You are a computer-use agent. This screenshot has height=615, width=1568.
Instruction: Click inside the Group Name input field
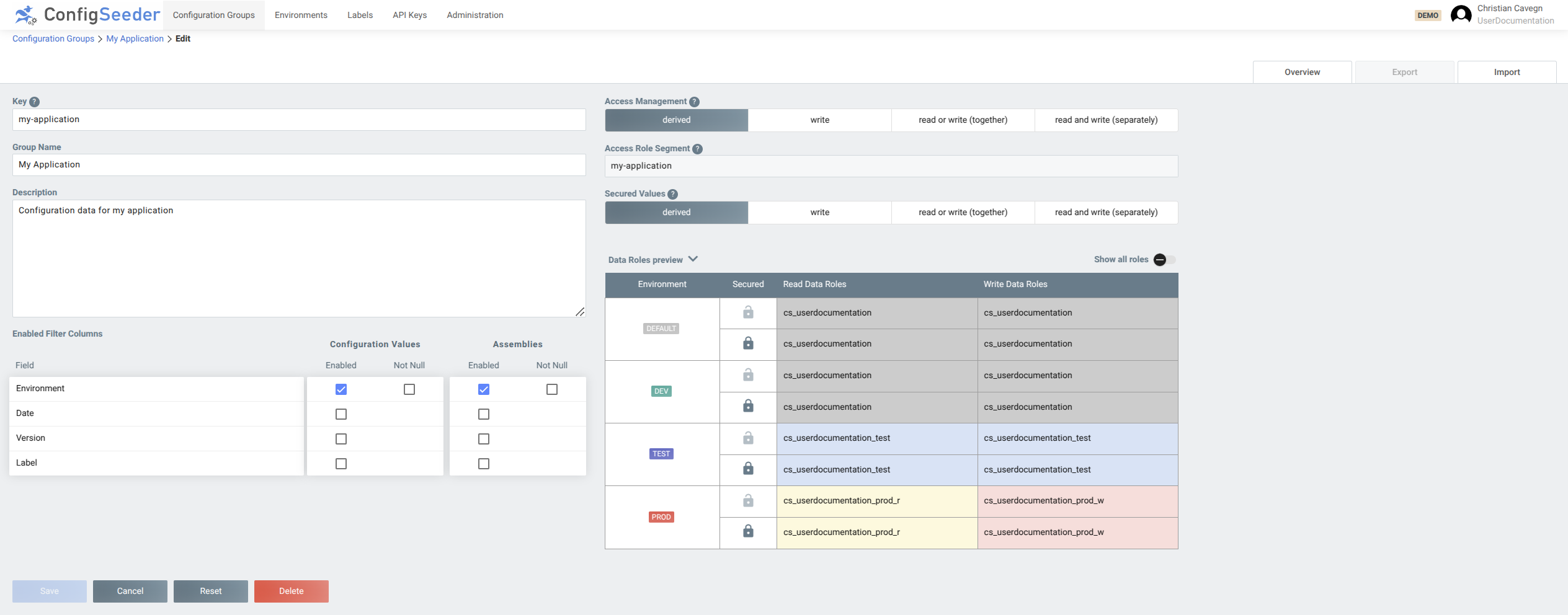(x=298, y=165)
